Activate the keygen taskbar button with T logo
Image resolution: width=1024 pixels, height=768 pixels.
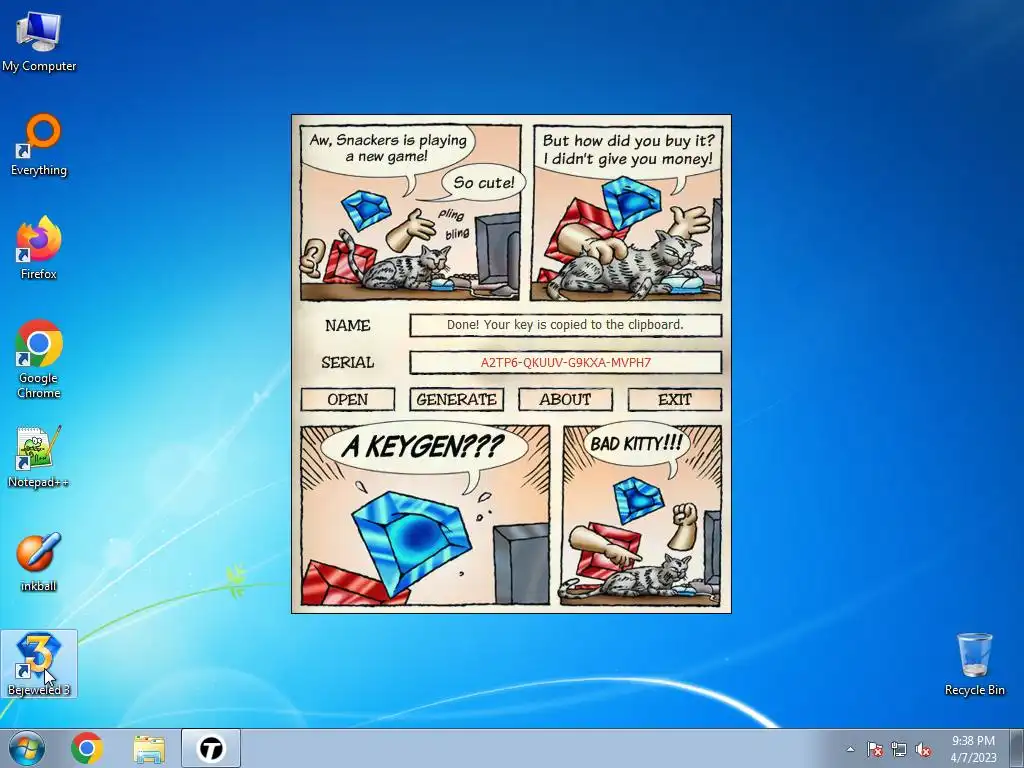point(211,748)
